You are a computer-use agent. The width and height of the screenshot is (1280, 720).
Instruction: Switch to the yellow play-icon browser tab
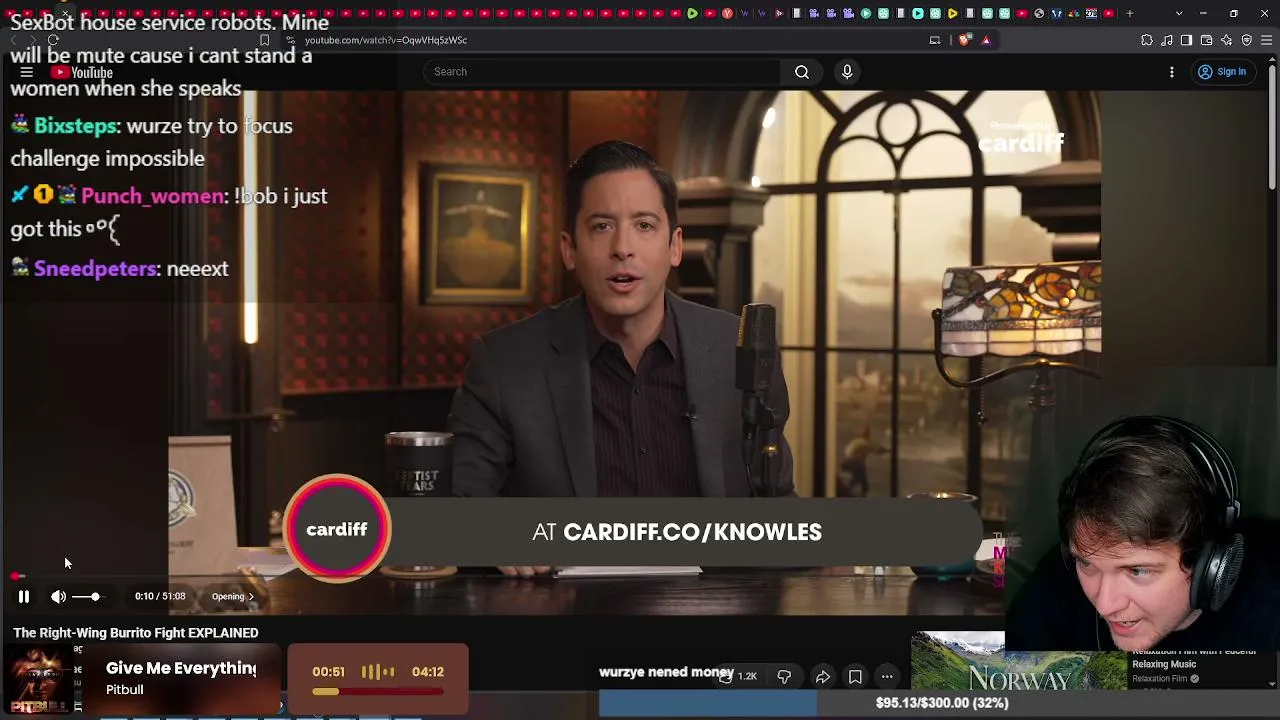tap(953, 13)
